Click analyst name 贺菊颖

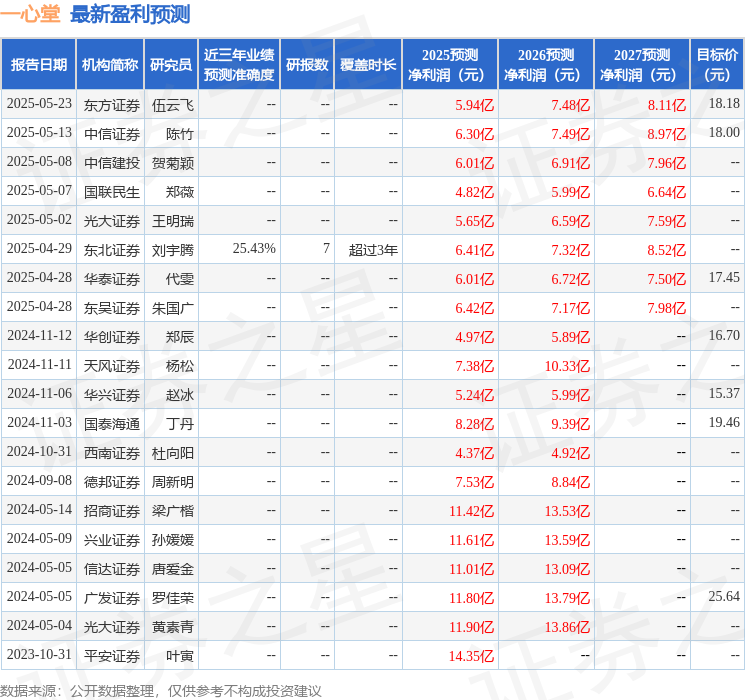click(172, 163)
